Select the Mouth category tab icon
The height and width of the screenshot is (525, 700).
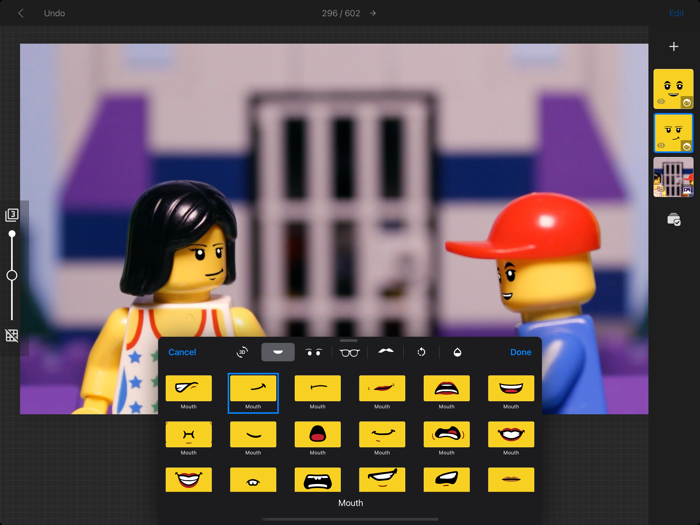point(278,352)
